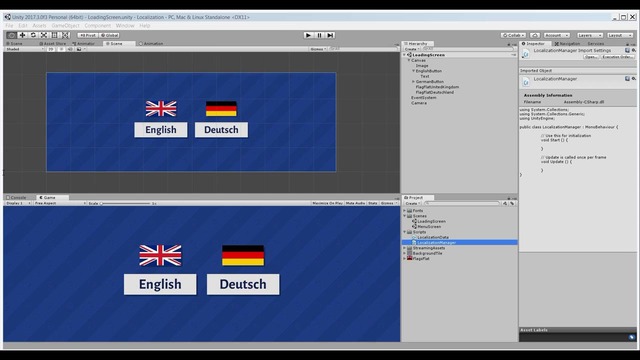Open the Help menu

144,25
